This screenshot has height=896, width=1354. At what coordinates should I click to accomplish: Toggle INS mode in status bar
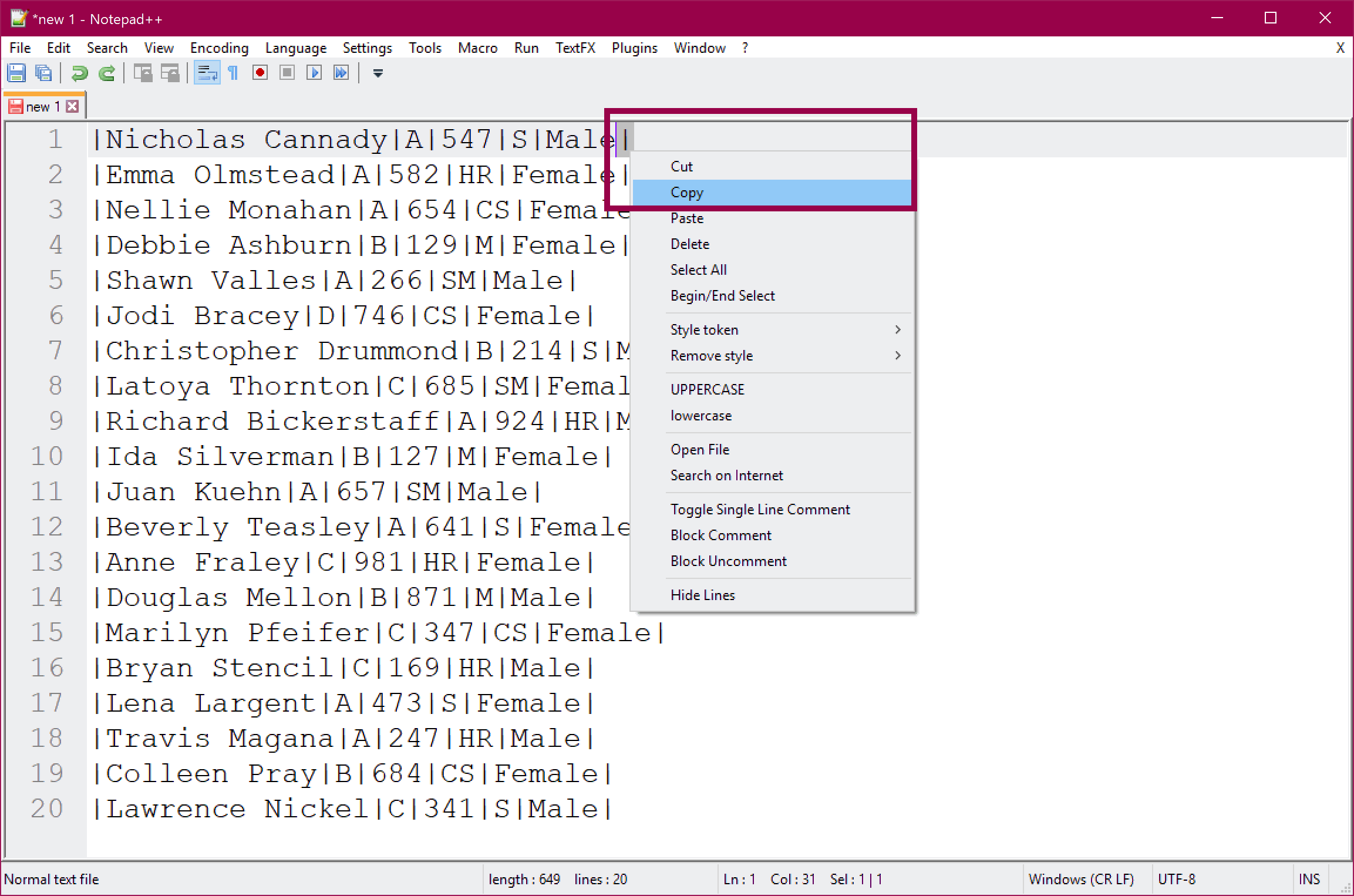pos(1310,879)
